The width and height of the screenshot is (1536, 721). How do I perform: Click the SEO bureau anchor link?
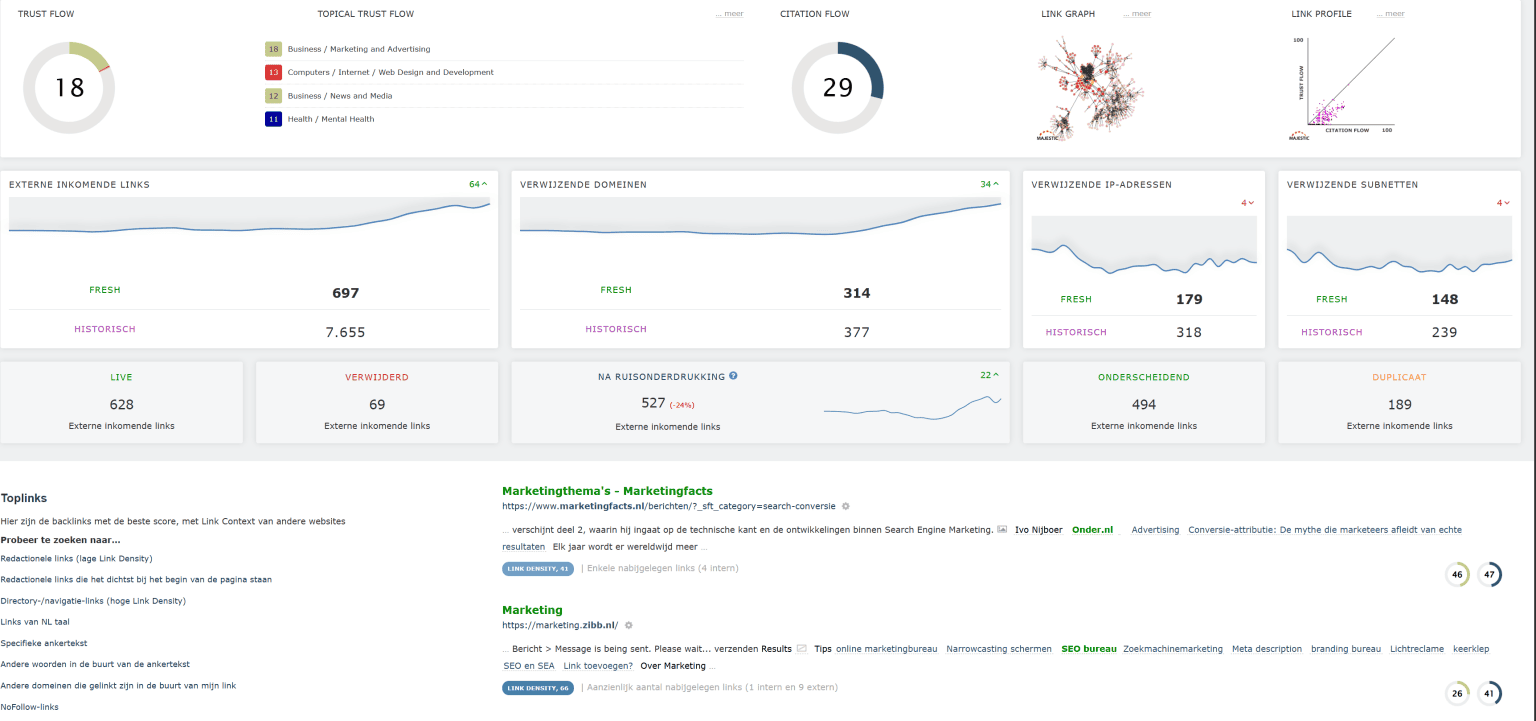1088,649
